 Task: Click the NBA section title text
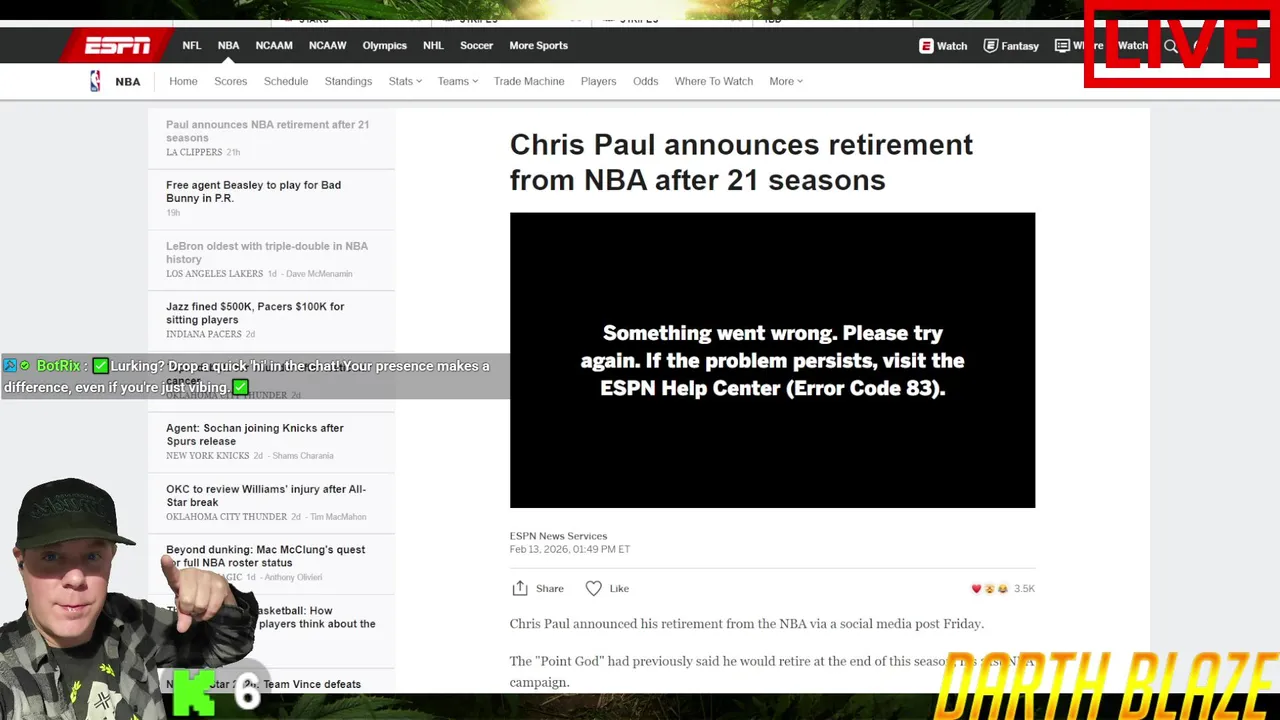coord(128,81)
